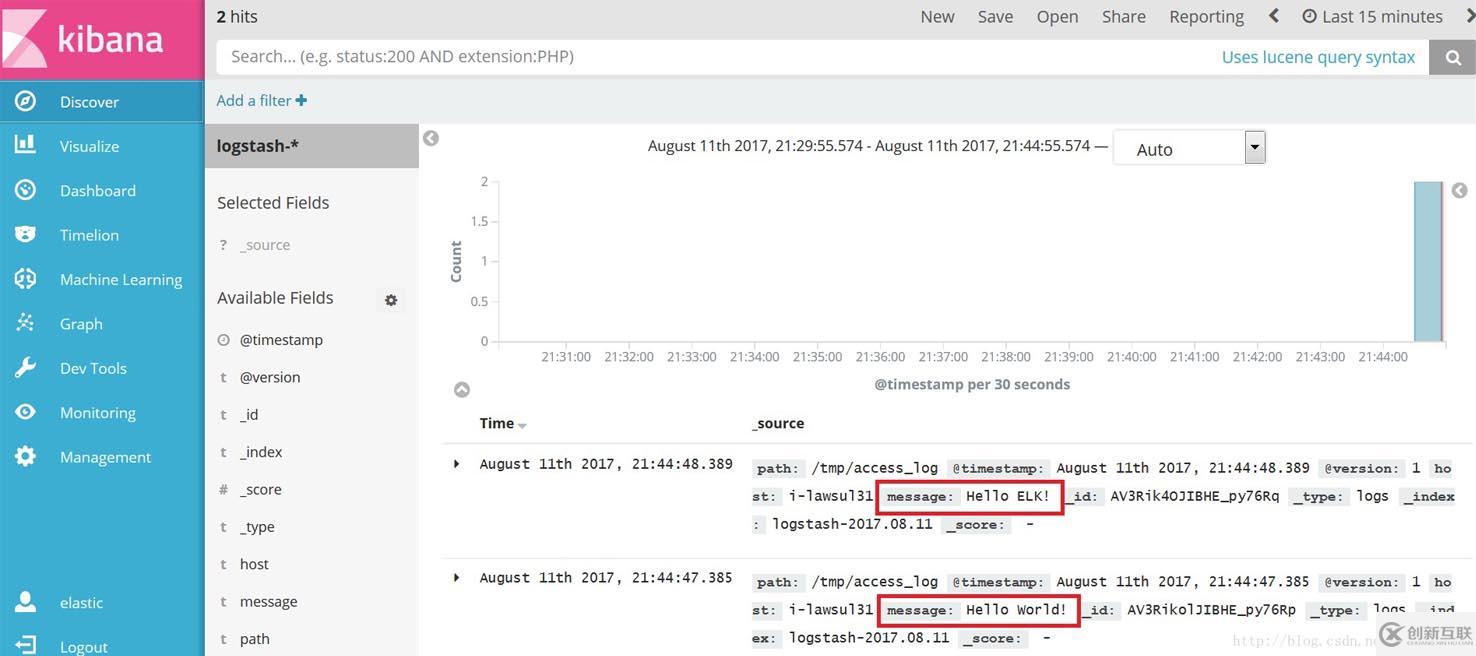Open the fields settings gear icon
The height and width of the screenshot is (656, 1476).
click(x=391, y=300)
